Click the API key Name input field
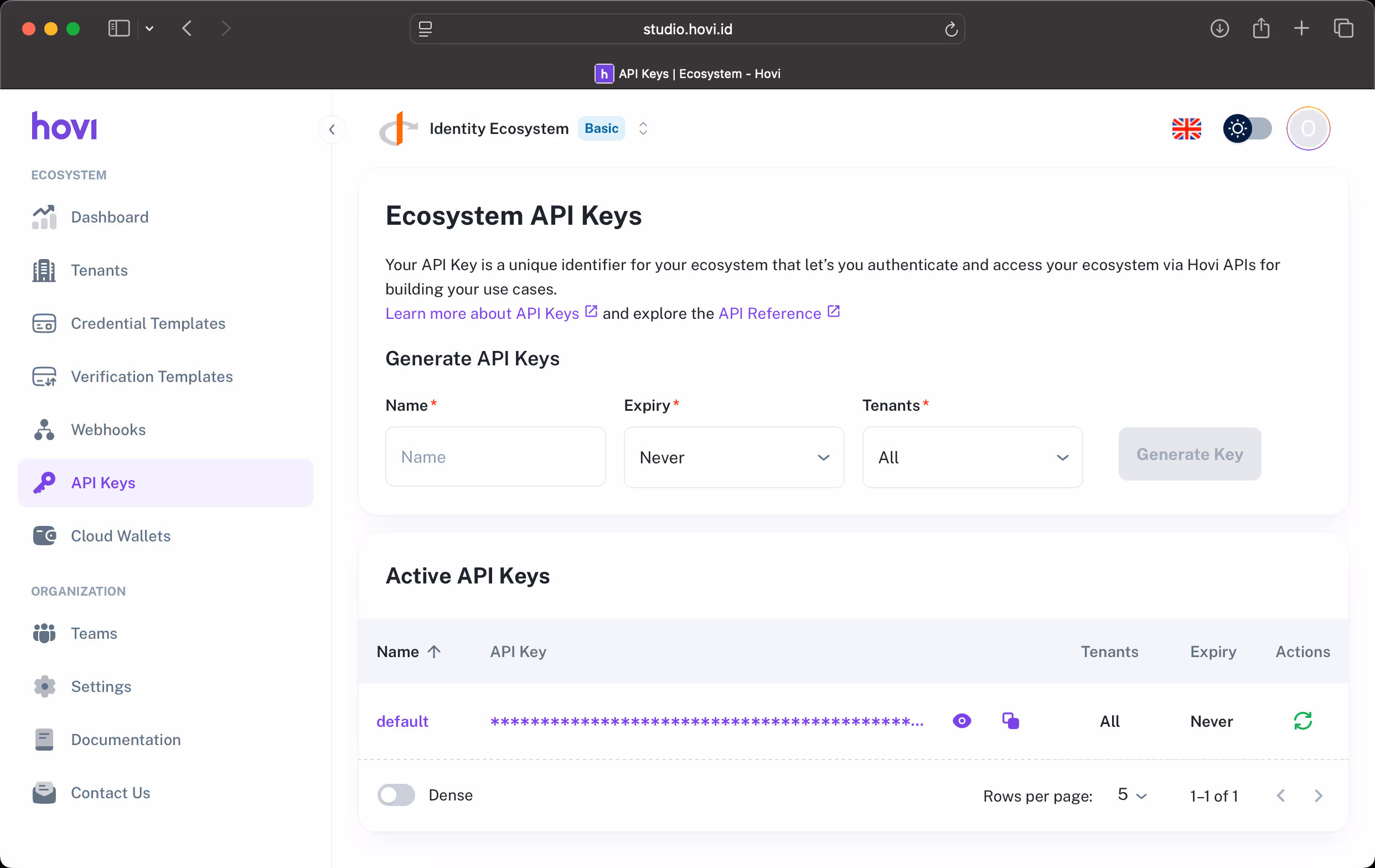 click(495, 457)
